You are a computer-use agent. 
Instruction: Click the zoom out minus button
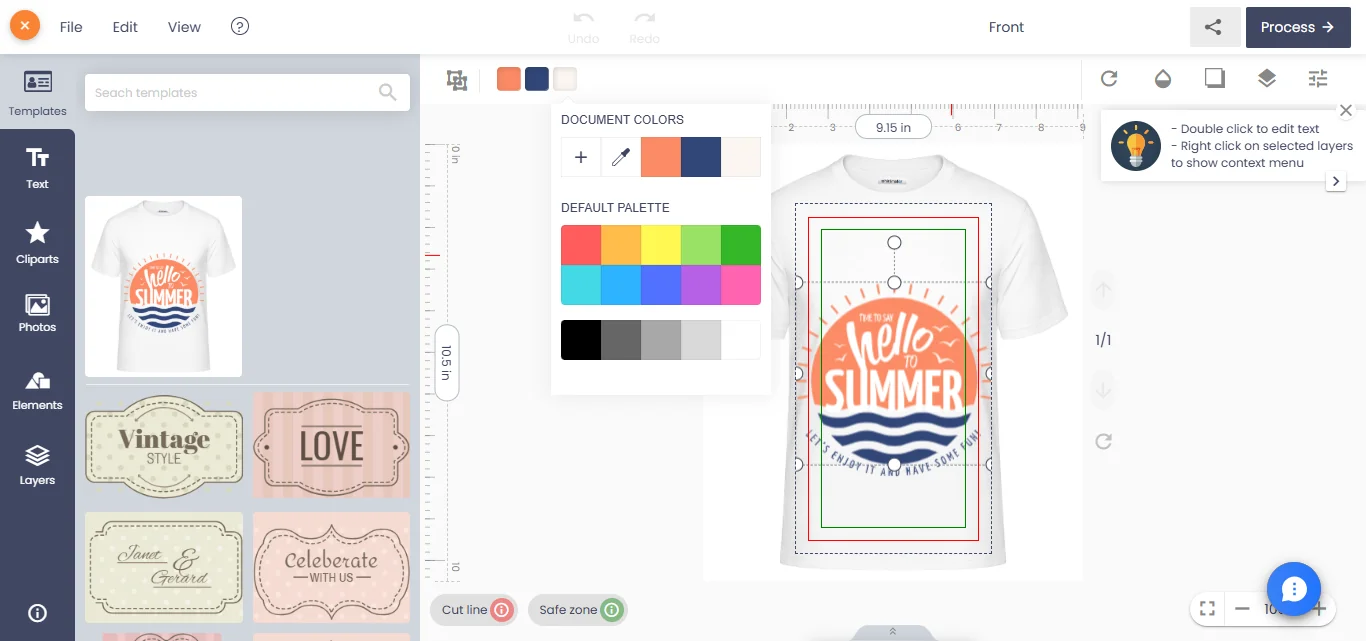1242,608
